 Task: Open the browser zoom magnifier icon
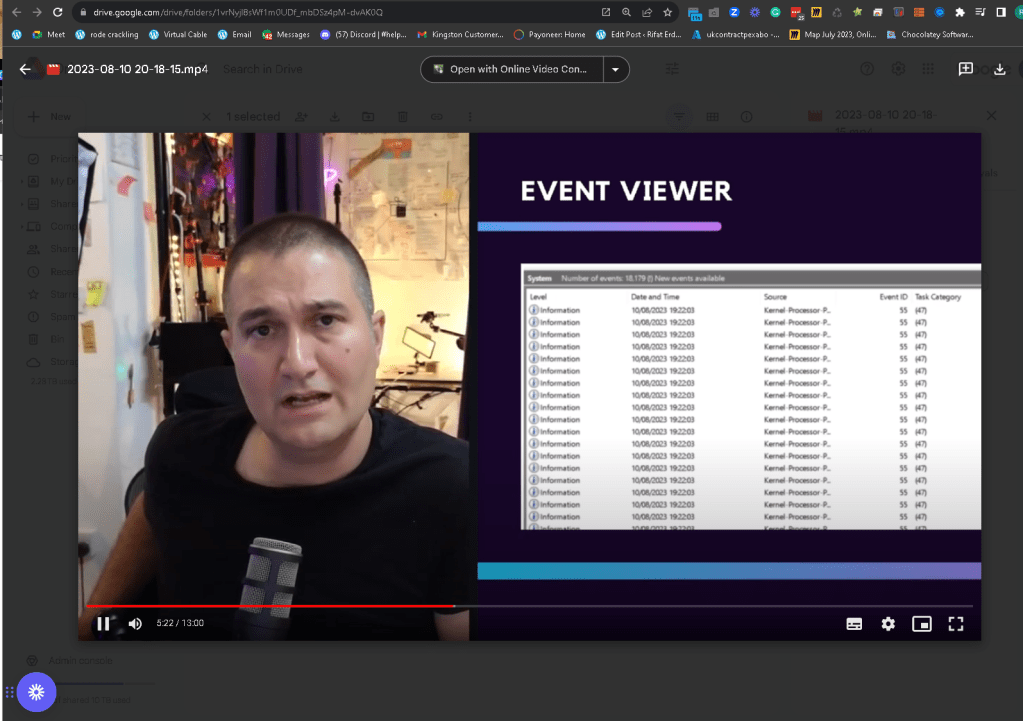pyautogui.click(x=626, y=12)
